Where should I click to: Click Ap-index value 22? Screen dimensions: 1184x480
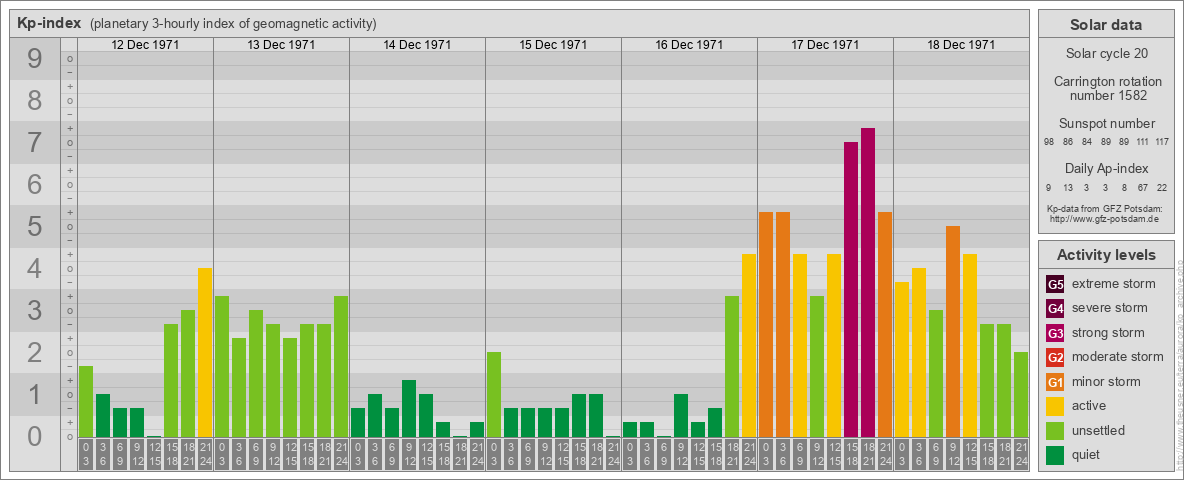tap(1161, 188)
